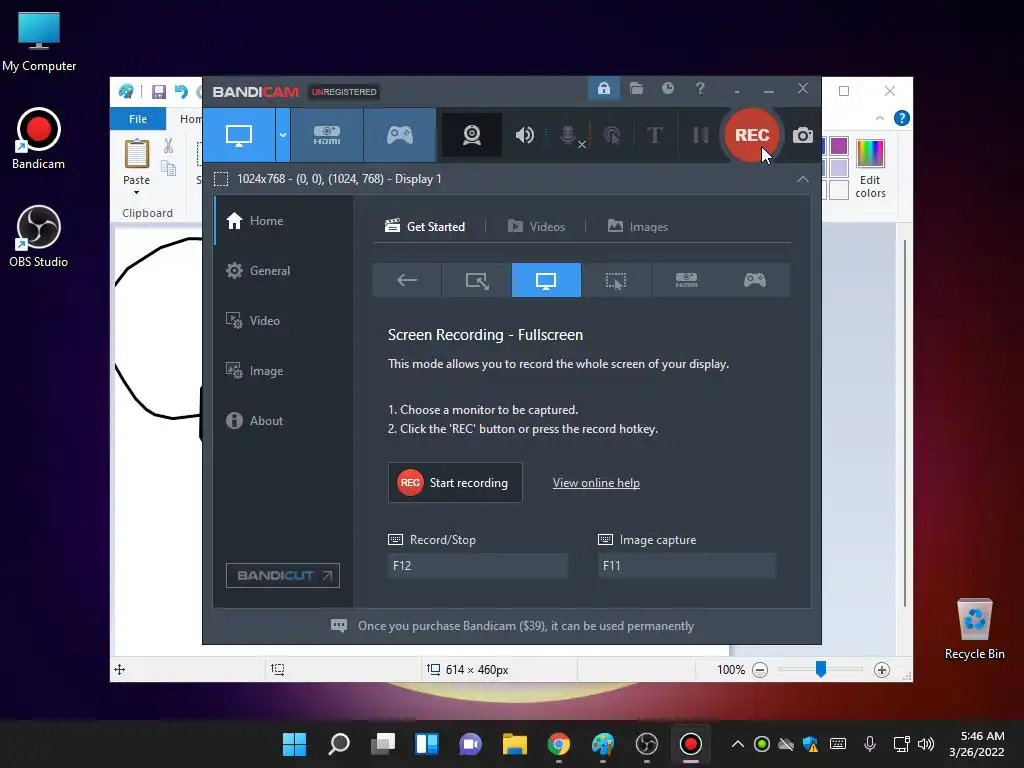This screenshot has width=1024, height=768.
Task: Click the Paint zoom slider handle
Action: click(821, 669)
